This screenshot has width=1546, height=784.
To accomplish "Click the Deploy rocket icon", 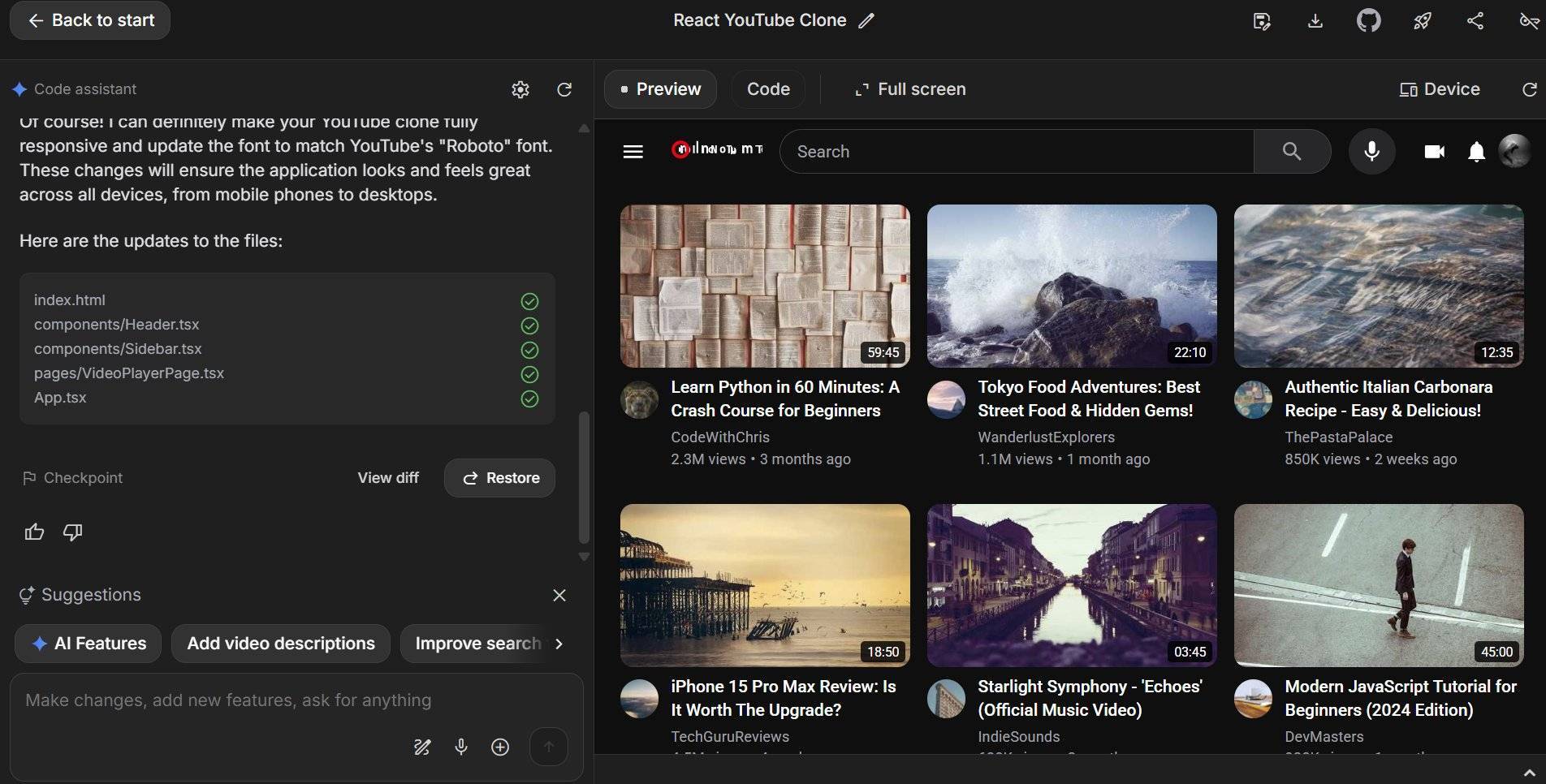I will 1422,20.
